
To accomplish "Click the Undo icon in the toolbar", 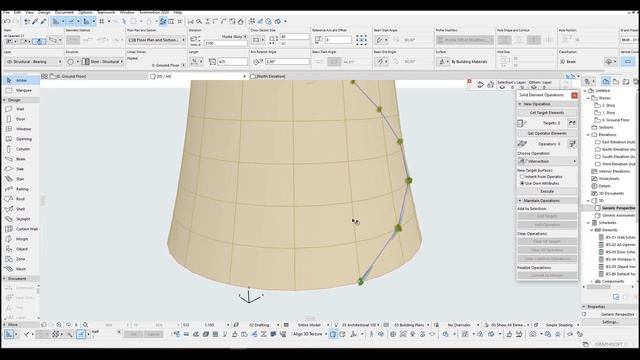I will coord(7,21).
